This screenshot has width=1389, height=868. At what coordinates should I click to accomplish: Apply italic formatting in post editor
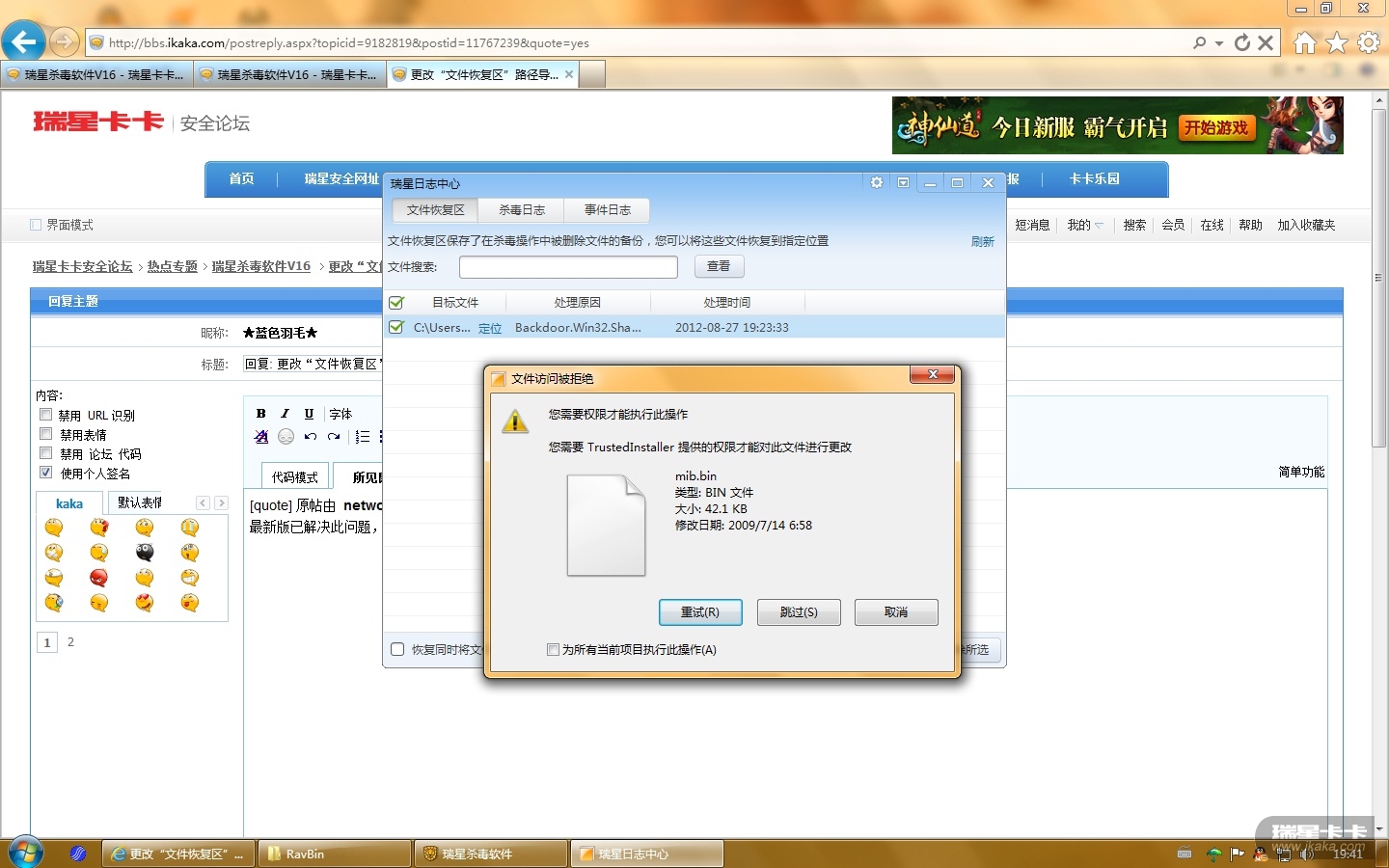pos(285,414)
